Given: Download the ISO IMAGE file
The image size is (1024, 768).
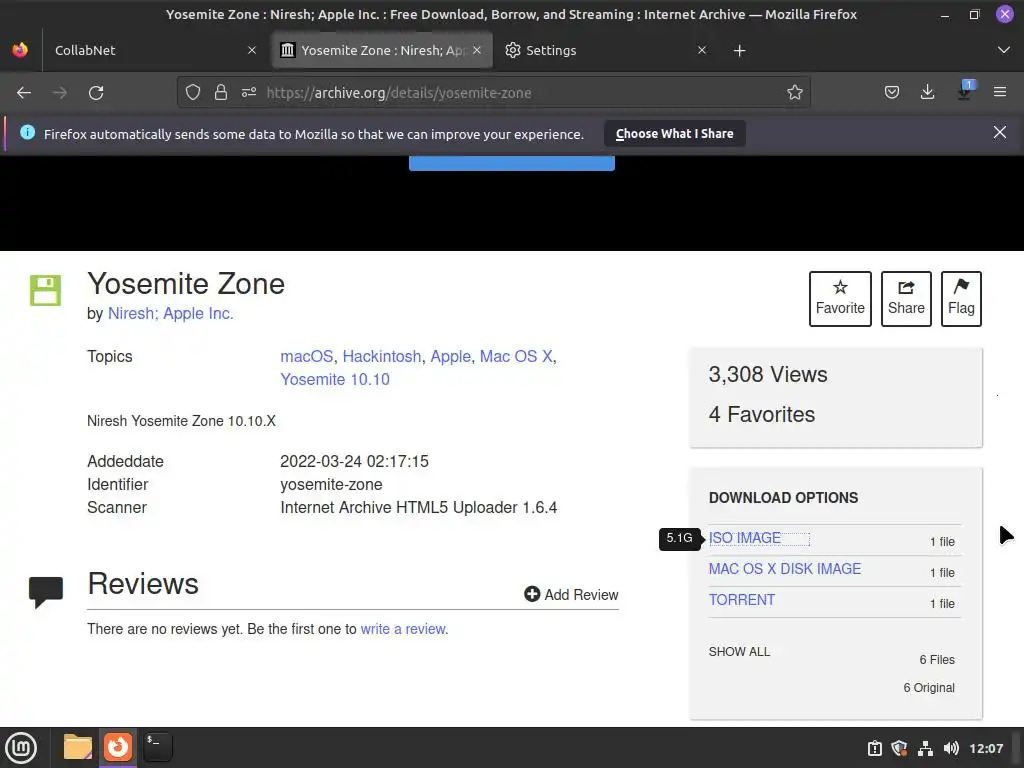Looking at the screenshot, I should click(x=744, y=538).
